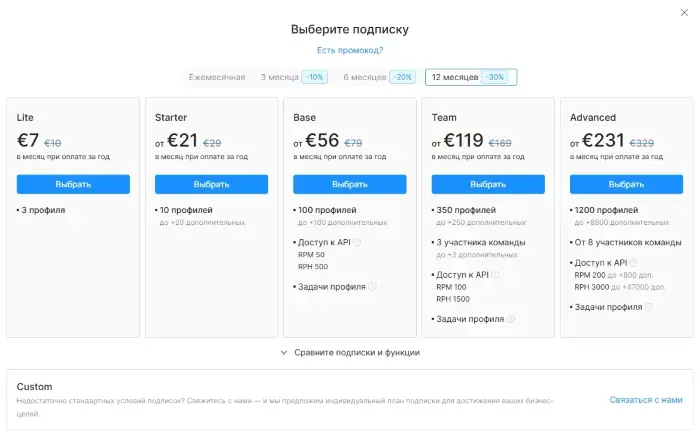700x447 pixels.
Task: Select the Ежемесячная billing period
Action: pos(217,77)
